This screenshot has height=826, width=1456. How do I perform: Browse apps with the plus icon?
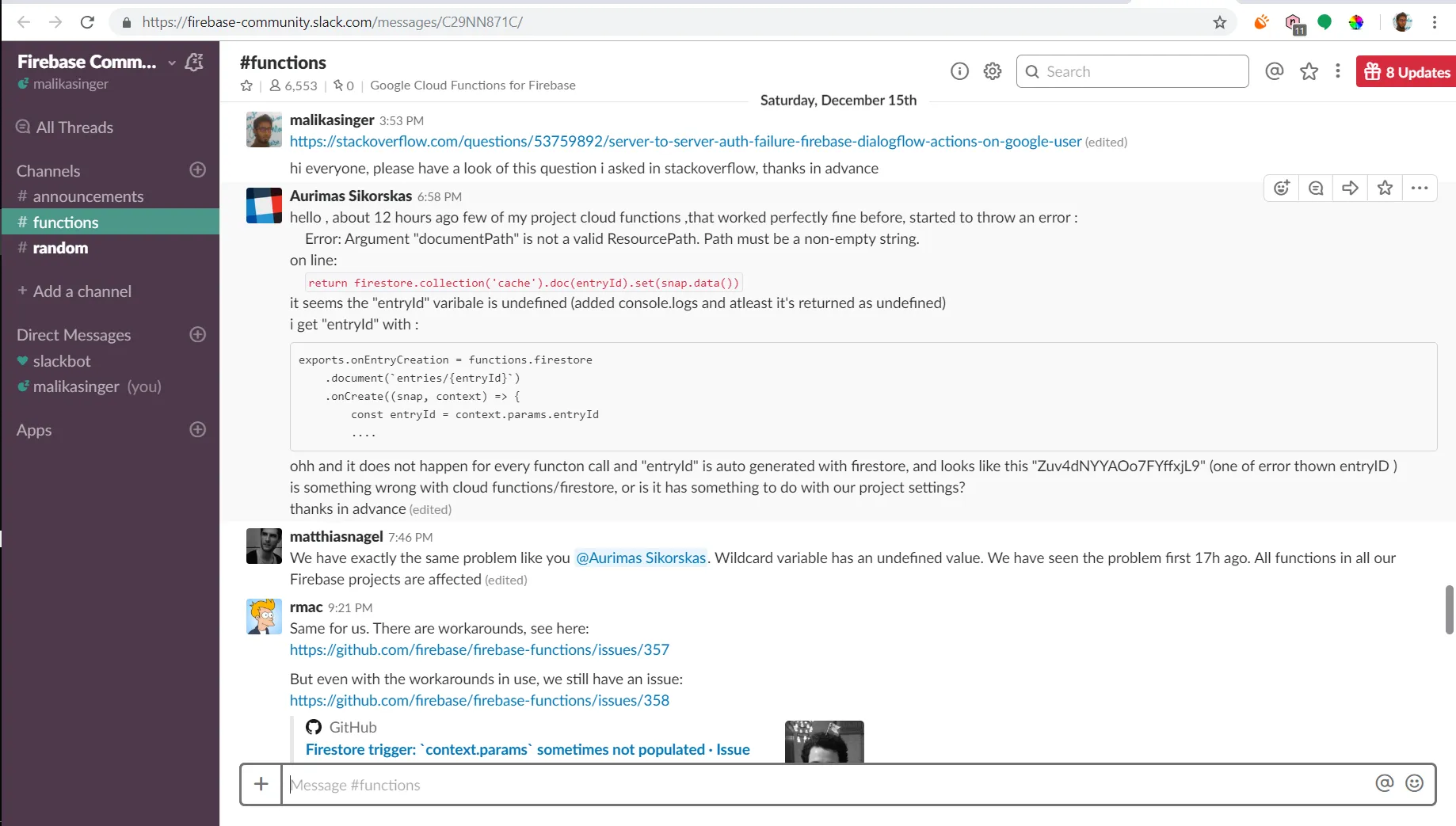198,429
